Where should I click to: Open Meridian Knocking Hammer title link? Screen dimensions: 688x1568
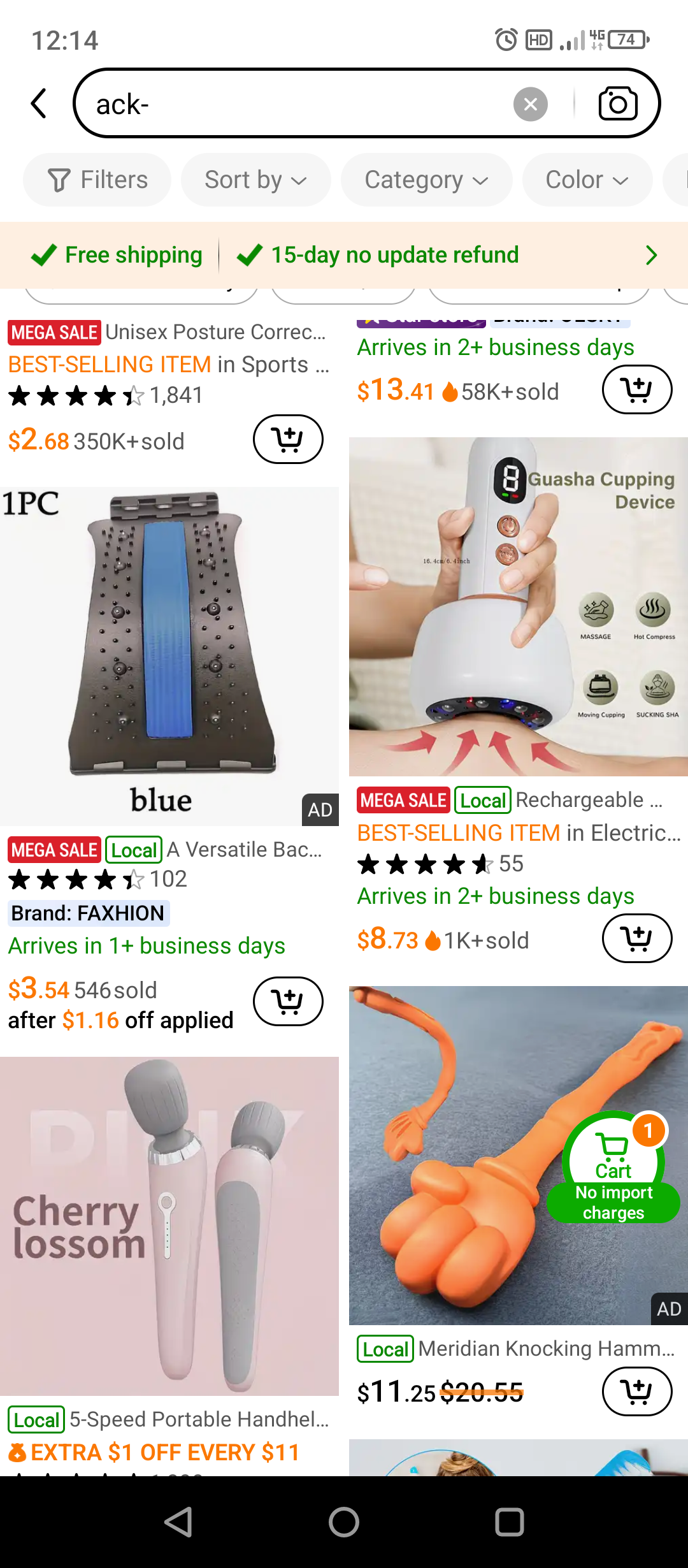coord(546,1348)
